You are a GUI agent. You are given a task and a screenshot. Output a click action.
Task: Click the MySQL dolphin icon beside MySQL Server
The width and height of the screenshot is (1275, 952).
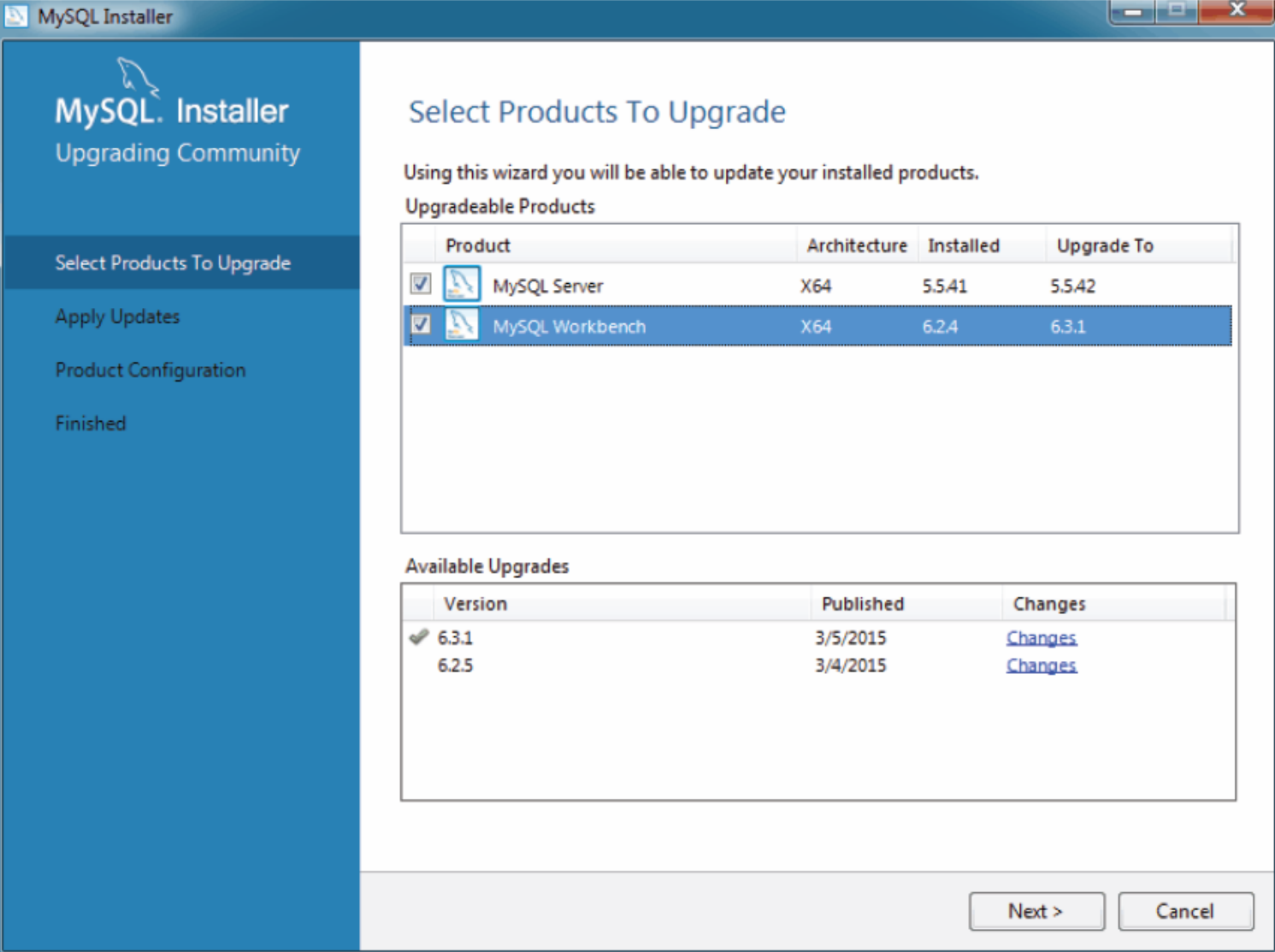[462, 285]
